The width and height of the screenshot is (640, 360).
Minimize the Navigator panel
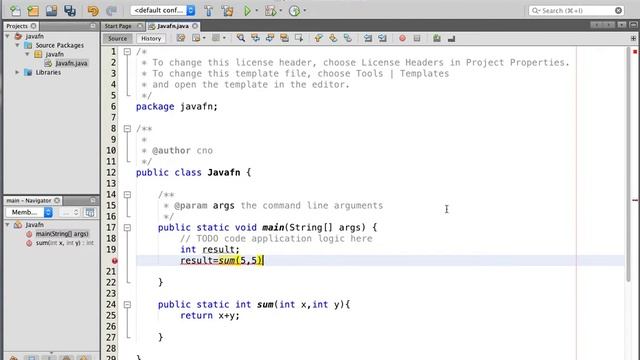click(93, 200)
